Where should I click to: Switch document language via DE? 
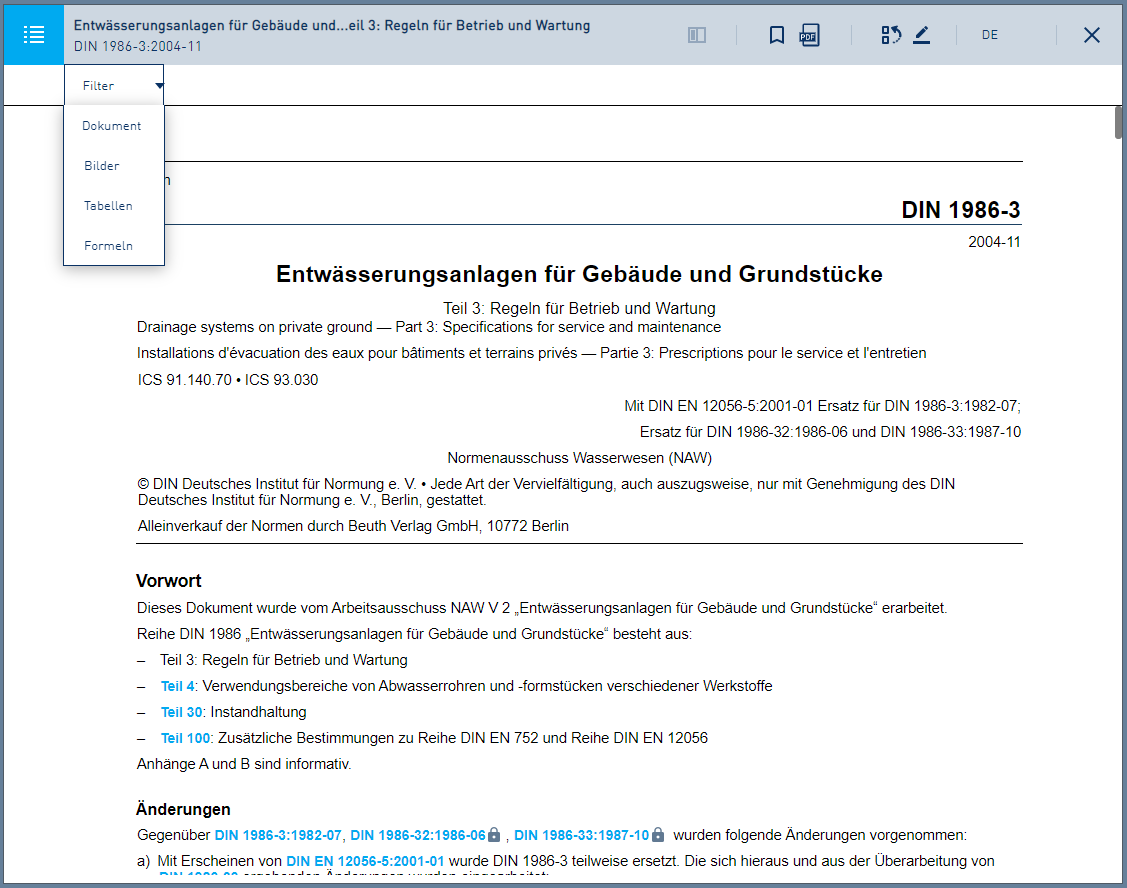click(990, 35)
